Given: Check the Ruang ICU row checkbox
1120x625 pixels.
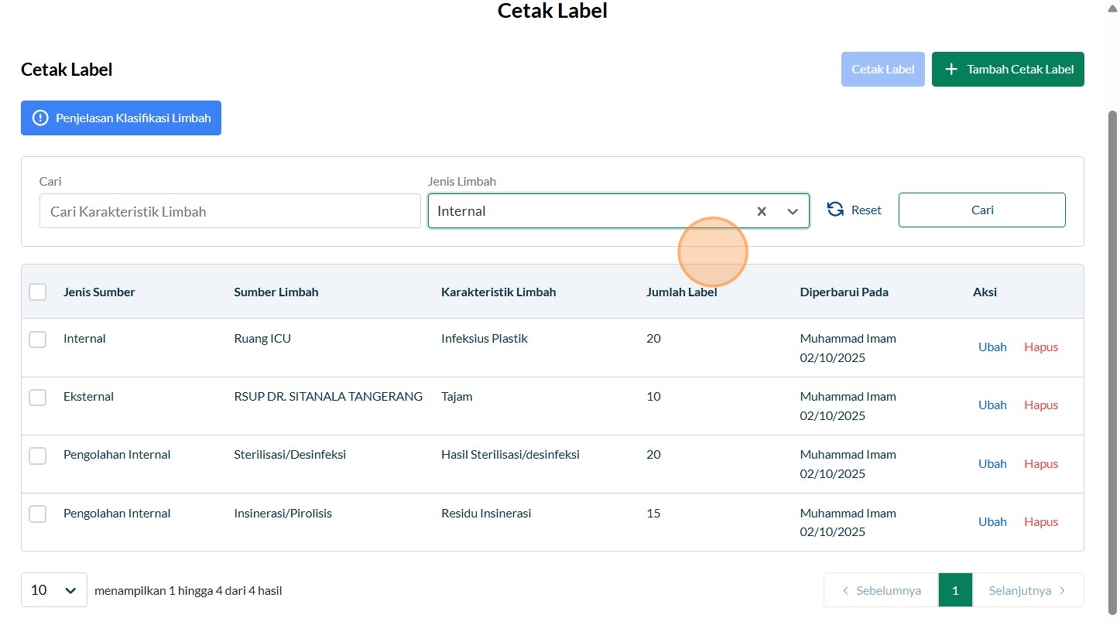Looking at the screenshot, I should (x=38, y=339).
